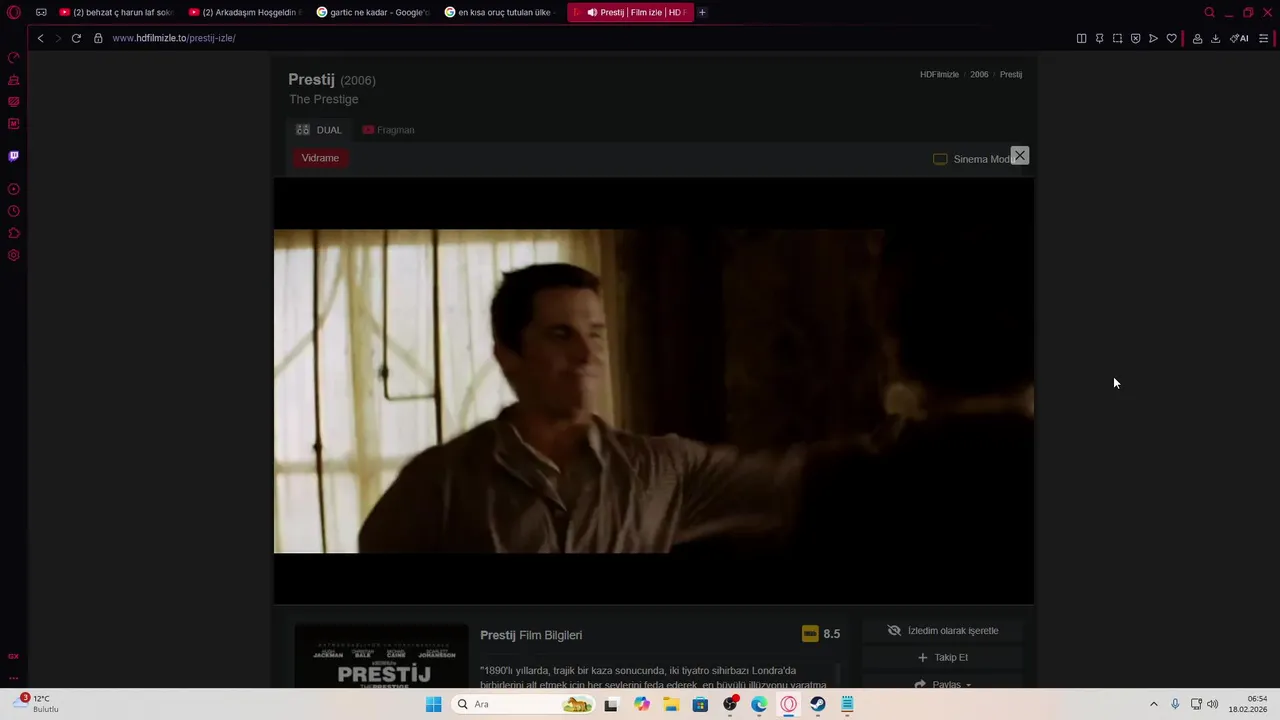This screenshot has width=1280, height=720.
Task: Toggle Sinema Modu cinema mode
Action: (x=974, y=159)
